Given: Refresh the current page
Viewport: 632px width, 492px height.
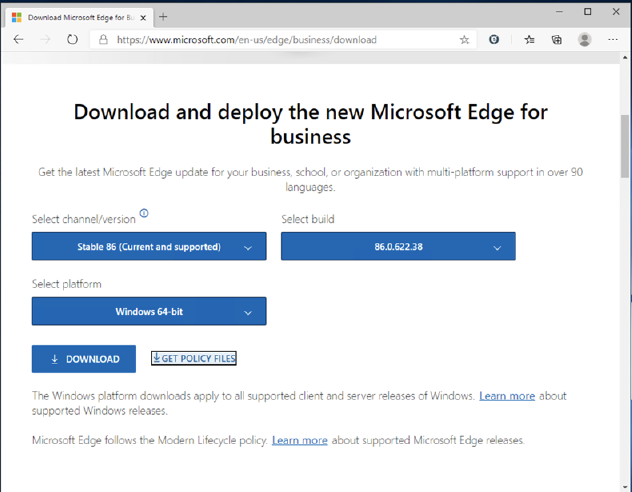Looking at the screenshot, I should click(x=72, y=39).
